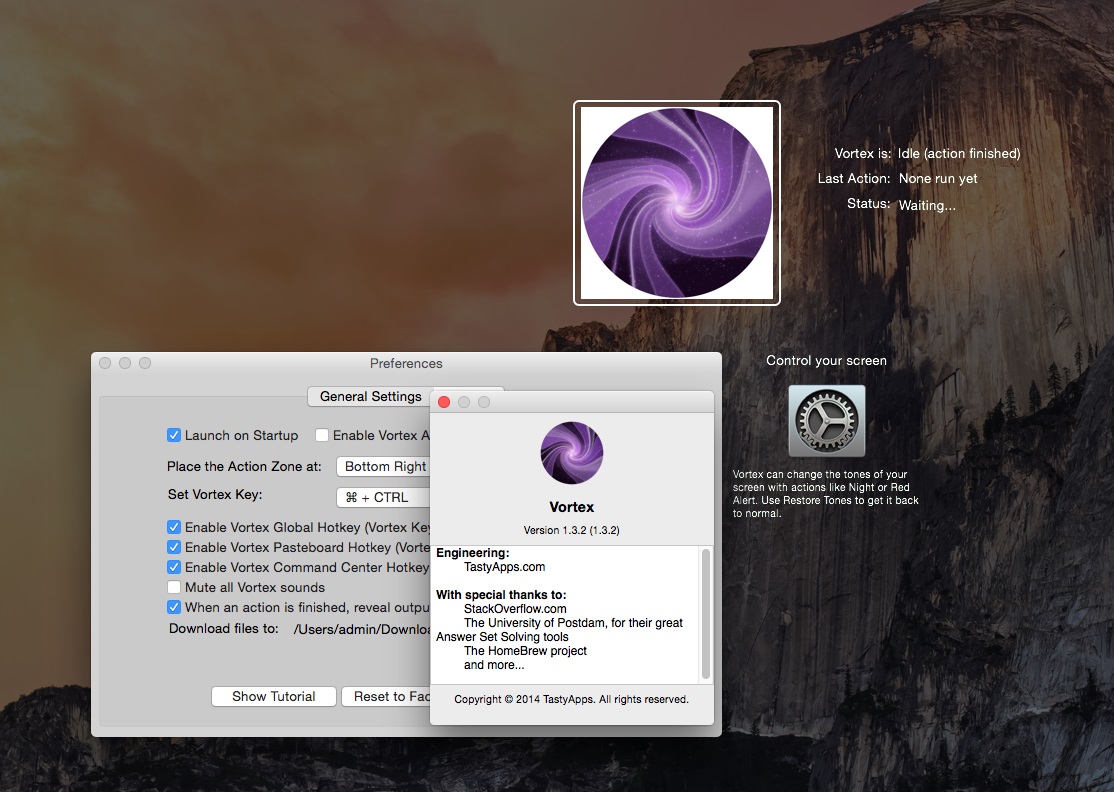Check Mute all Vortex sounds
This screenshot has height=792, width=1114.
173,587
